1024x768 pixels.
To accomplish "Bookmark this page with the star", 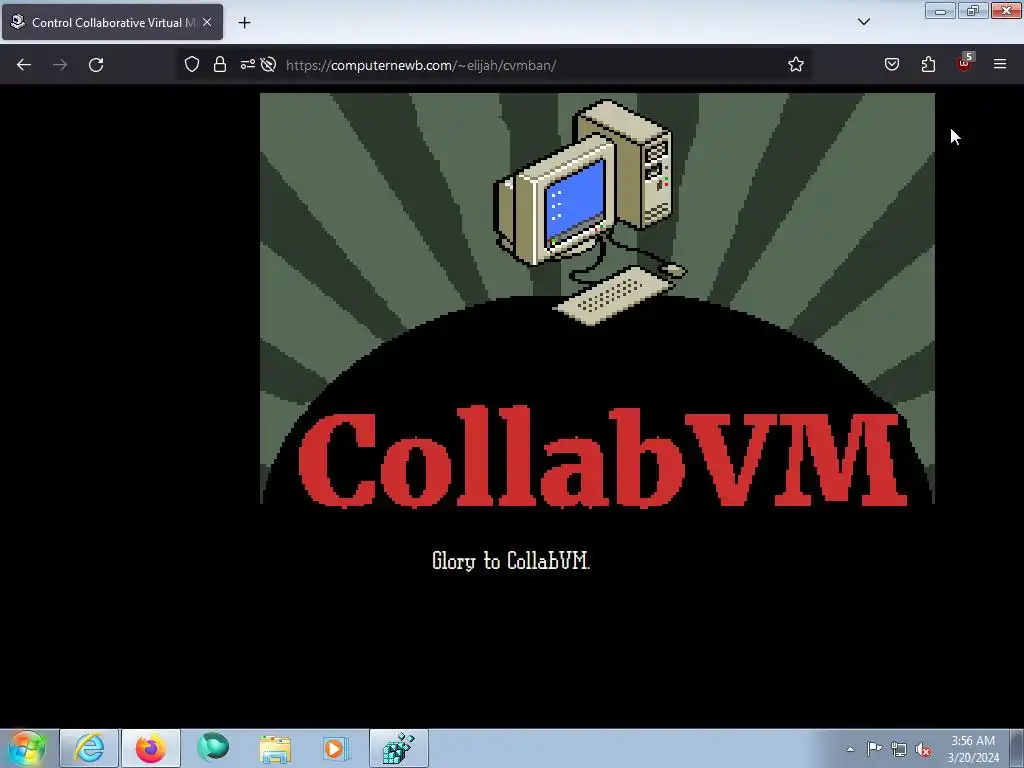I will (795, 64).
